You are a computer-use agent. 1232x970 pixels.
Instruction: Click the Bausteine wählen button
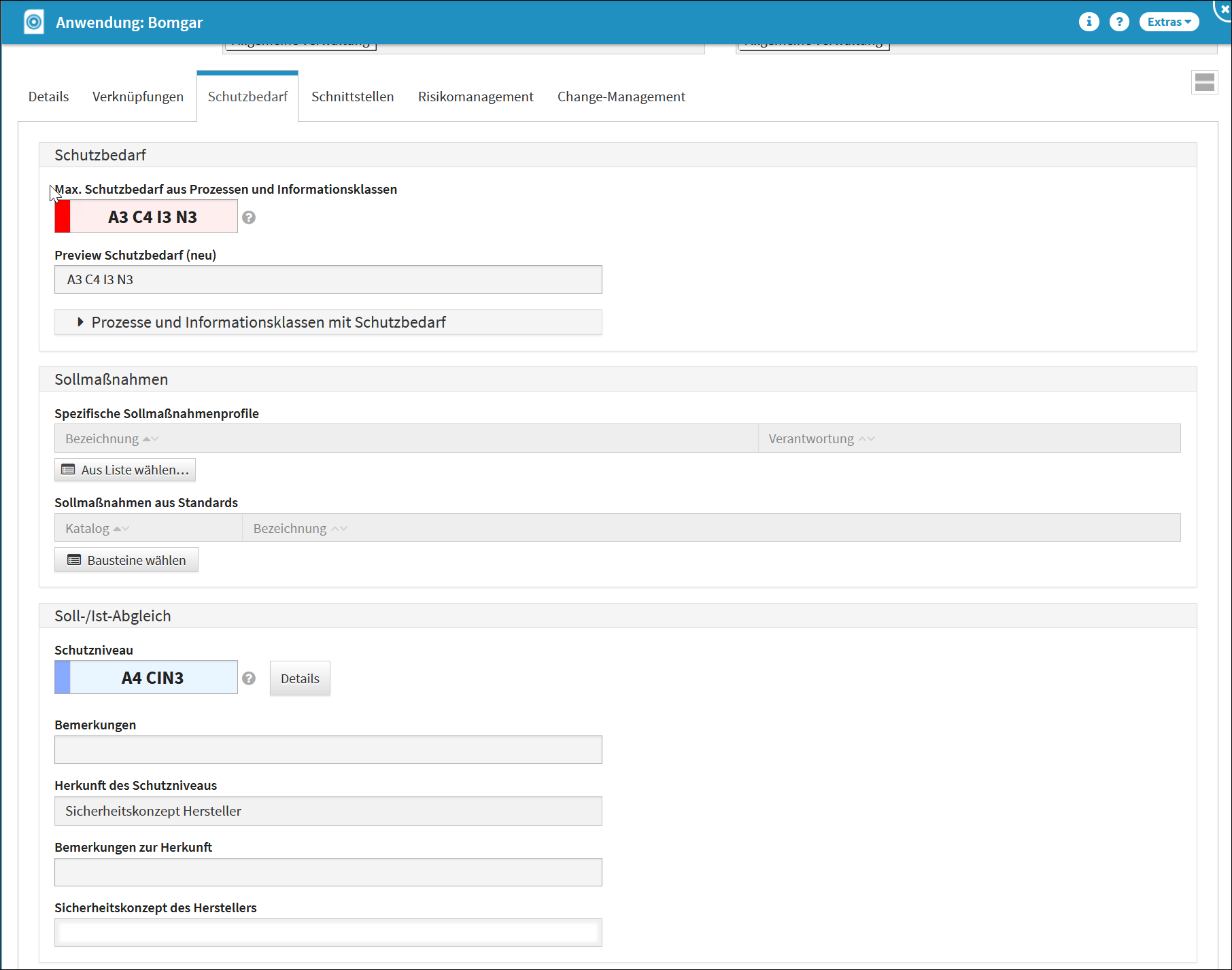tap(126, 560)
